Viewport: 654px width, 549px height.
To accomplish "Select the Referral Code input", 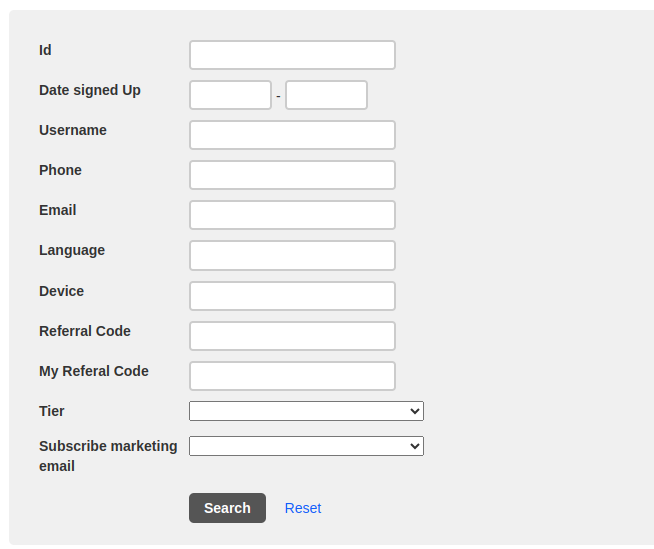I will (292, 336).
